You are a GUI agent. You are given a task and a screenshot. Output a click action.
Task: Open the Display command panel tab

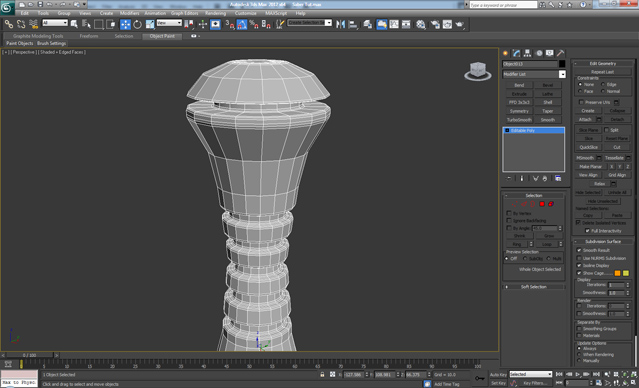coord(550,53)
